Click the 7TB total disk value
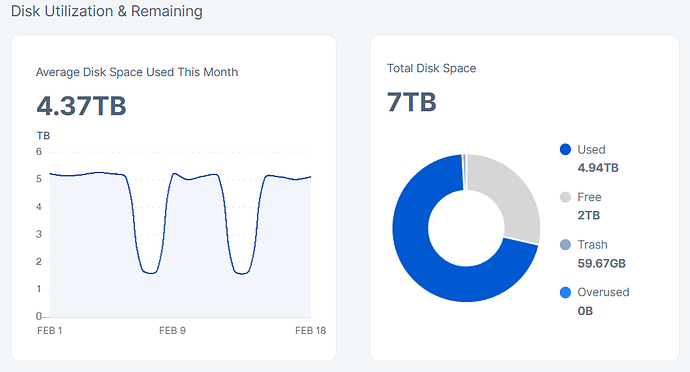Image resolution: width=690 pixels, height=372 pixels. [x=411, y=102]
